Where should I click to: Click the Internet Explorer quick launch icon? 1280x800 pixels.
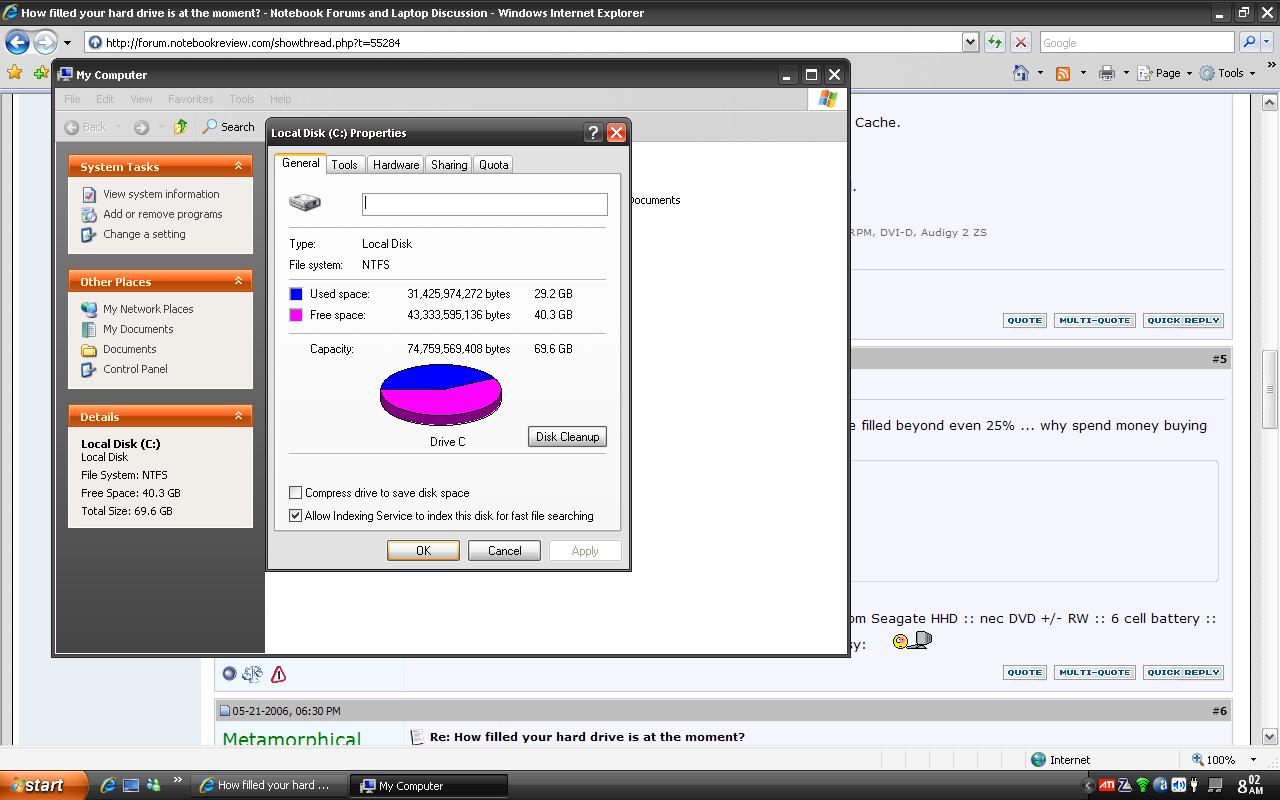coord(108,785)
